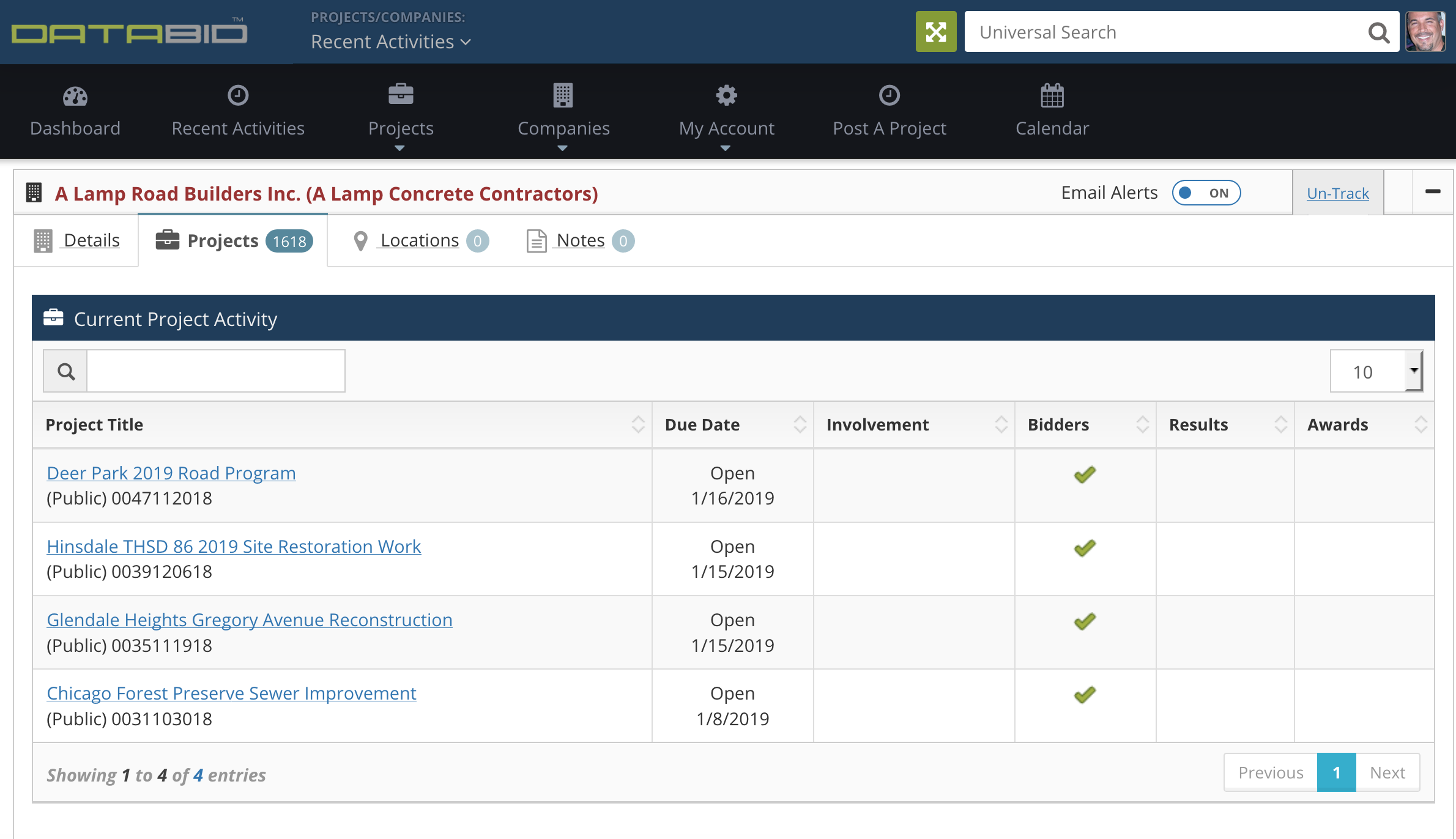This screenshot has width=1456, height=839.
Task: Expand the Companies menu arrow
Action: (562, 148)
